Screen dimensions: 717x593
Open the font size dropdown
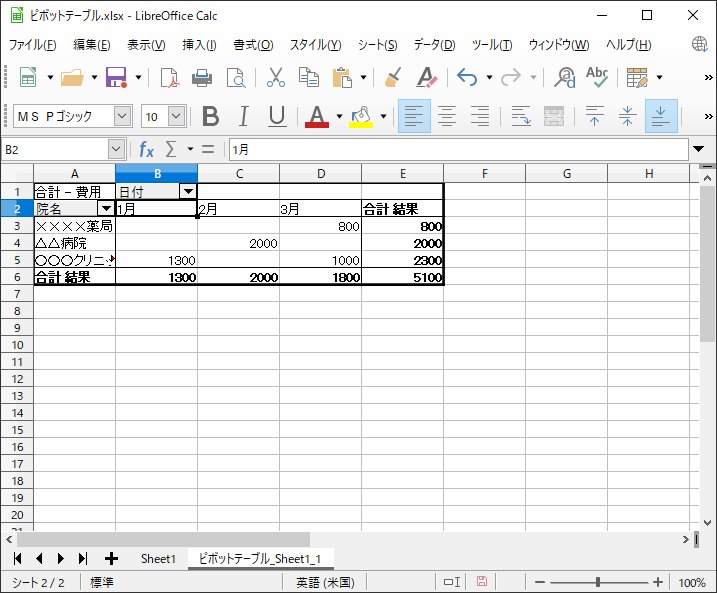pos(177,116)
